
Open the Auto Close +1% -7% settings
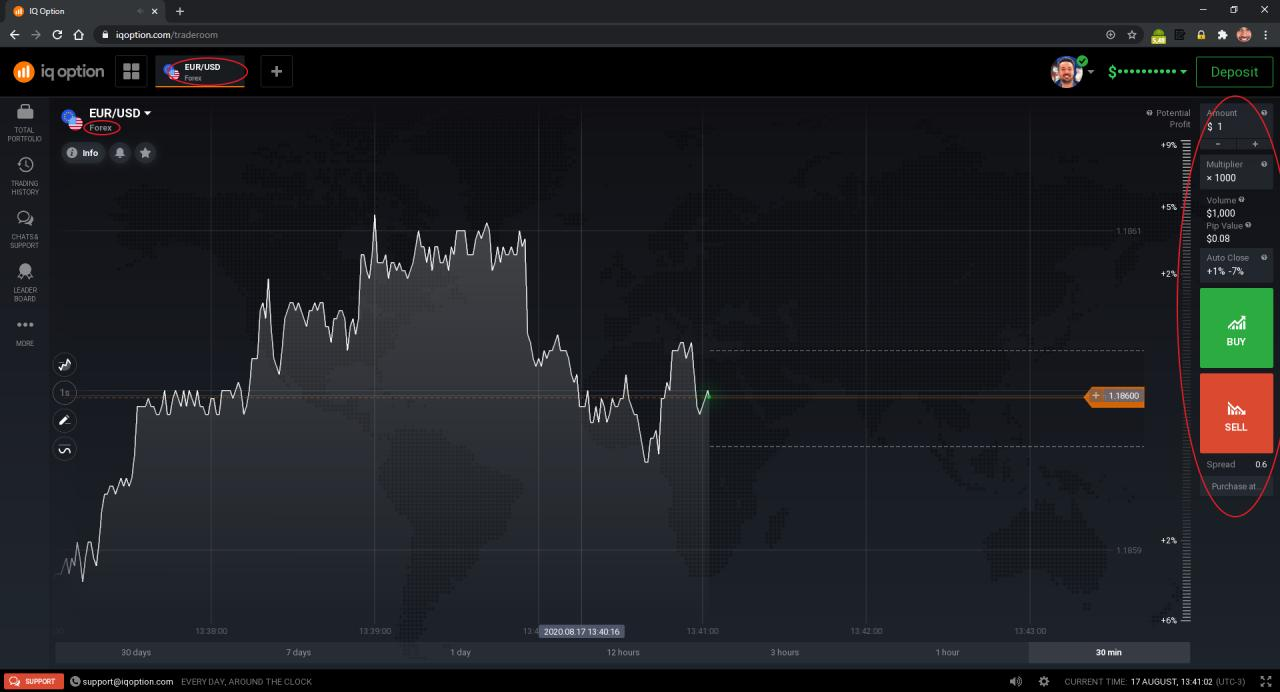click(x=1236, y=265)
